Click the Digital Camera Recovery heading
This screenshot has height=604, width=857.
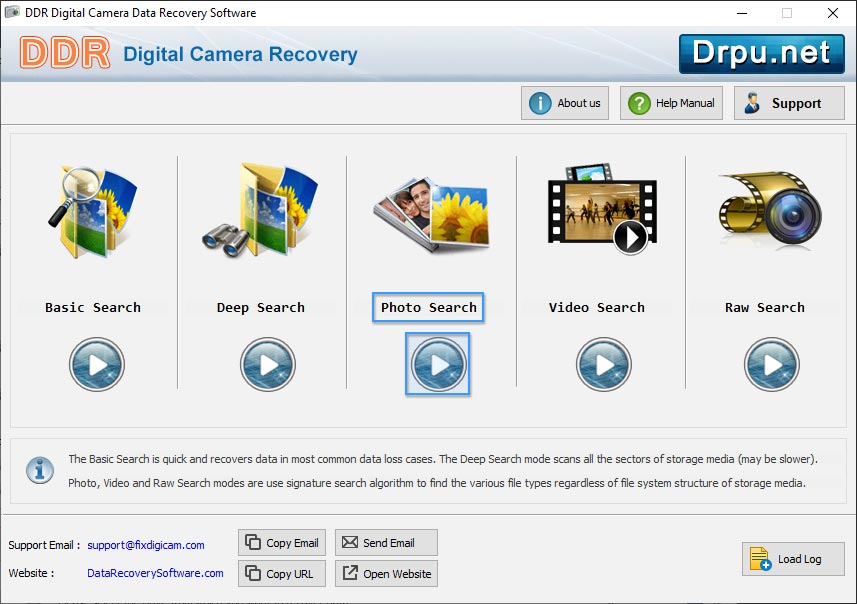240,54
